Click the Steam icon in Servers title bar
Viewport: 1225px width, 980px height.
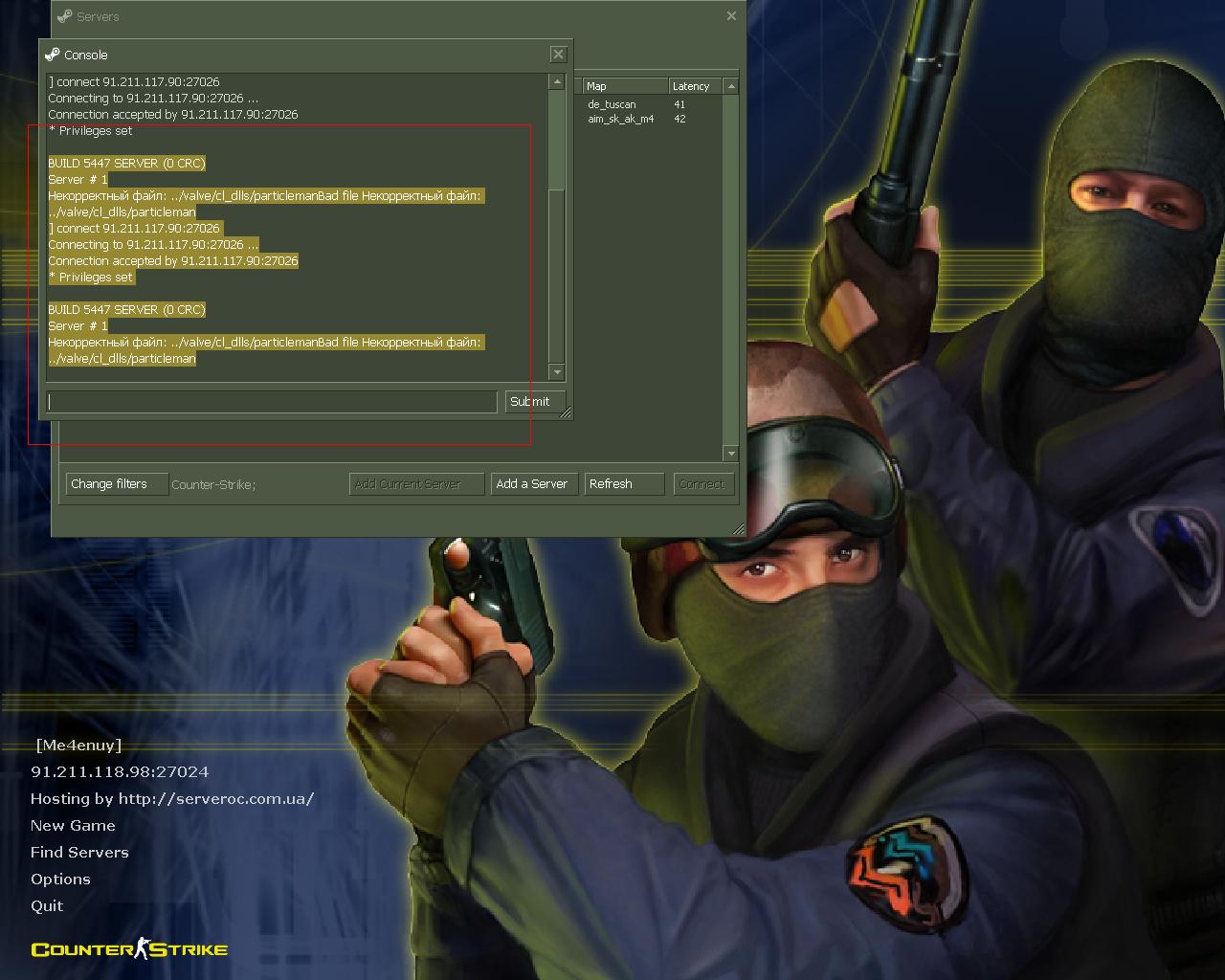65,16
